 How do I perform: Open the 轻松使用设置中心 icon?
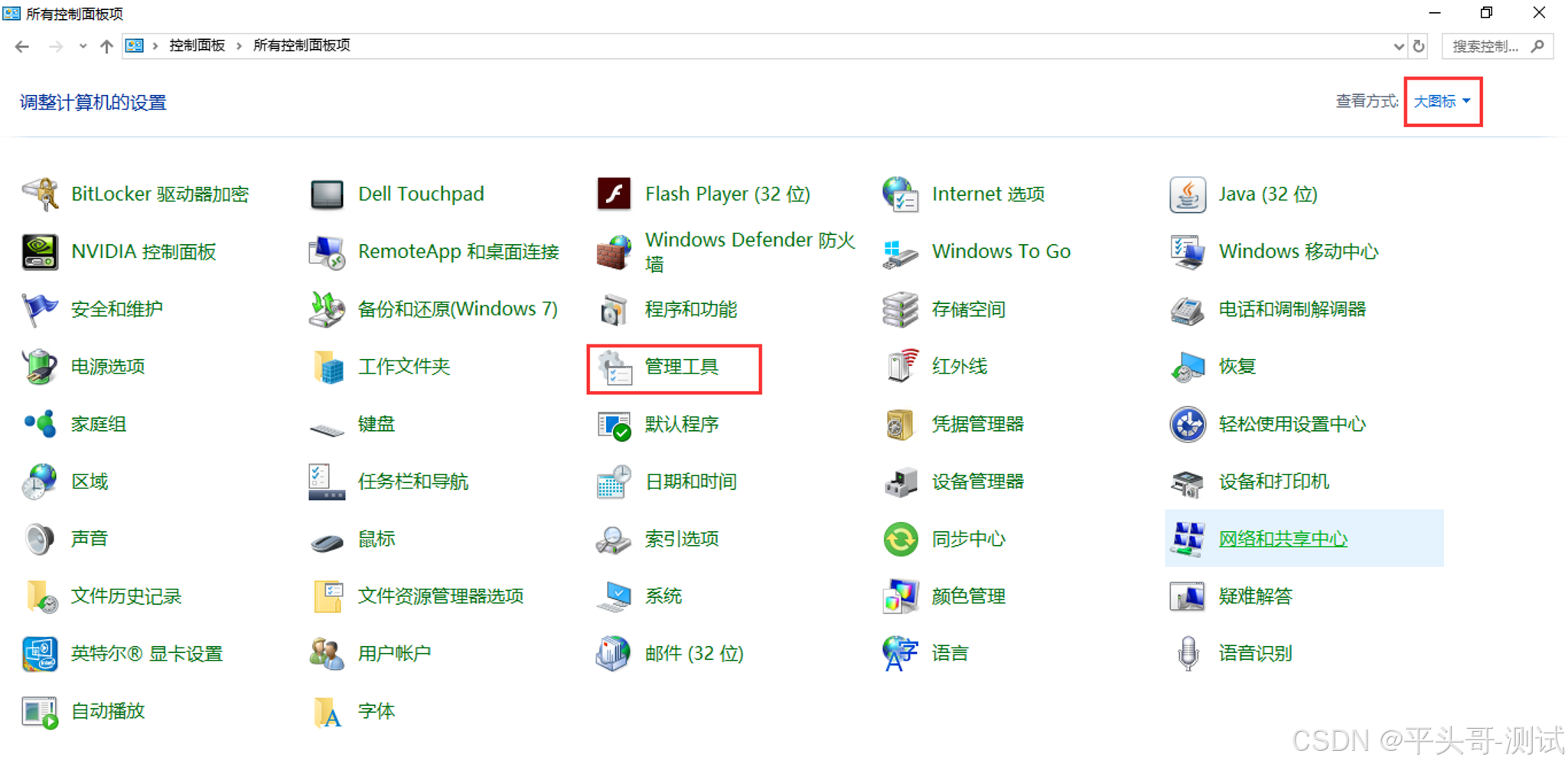(x=1188, y=424)
